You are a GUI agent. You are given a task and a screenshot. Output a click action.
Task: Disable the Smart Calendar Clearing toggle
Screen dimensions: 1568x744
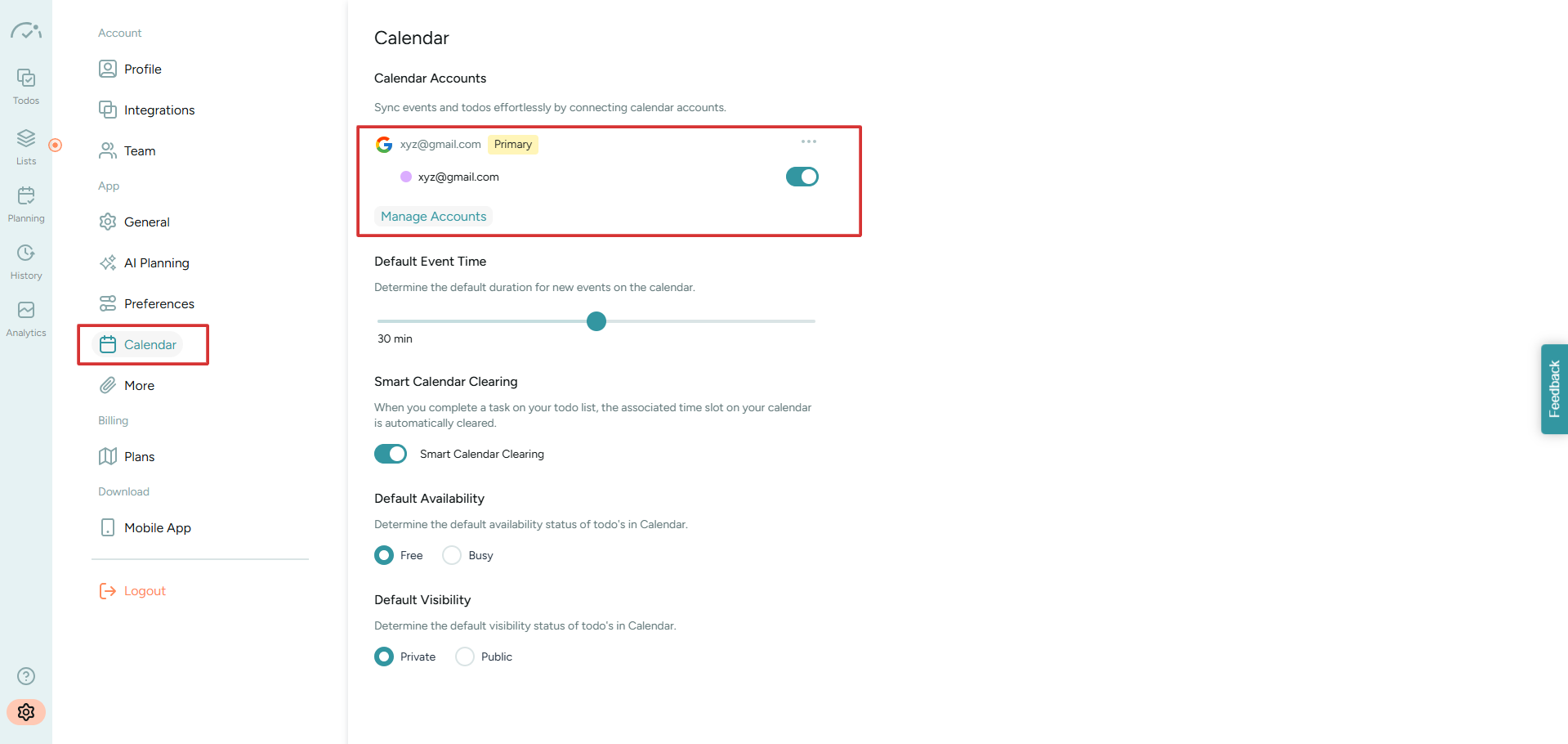(x=391, y=454)
